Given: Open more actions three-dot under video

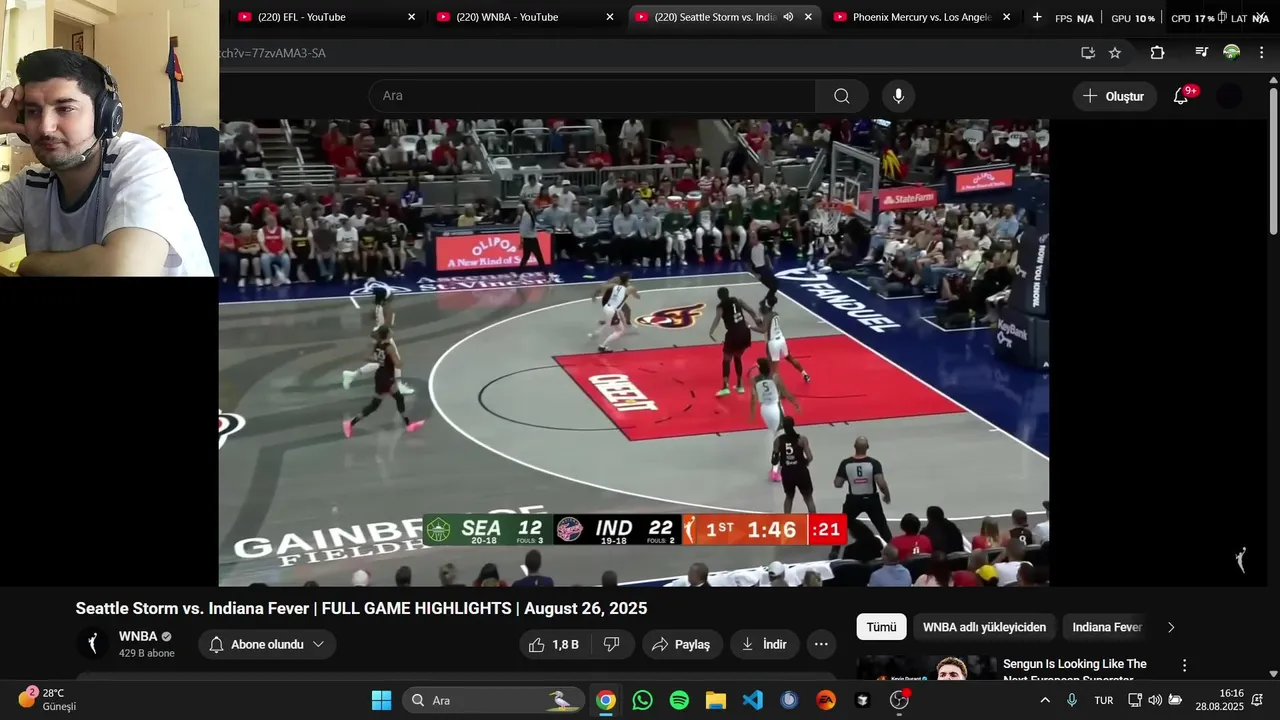Looking at the screenshot, I should click(821, 645).
